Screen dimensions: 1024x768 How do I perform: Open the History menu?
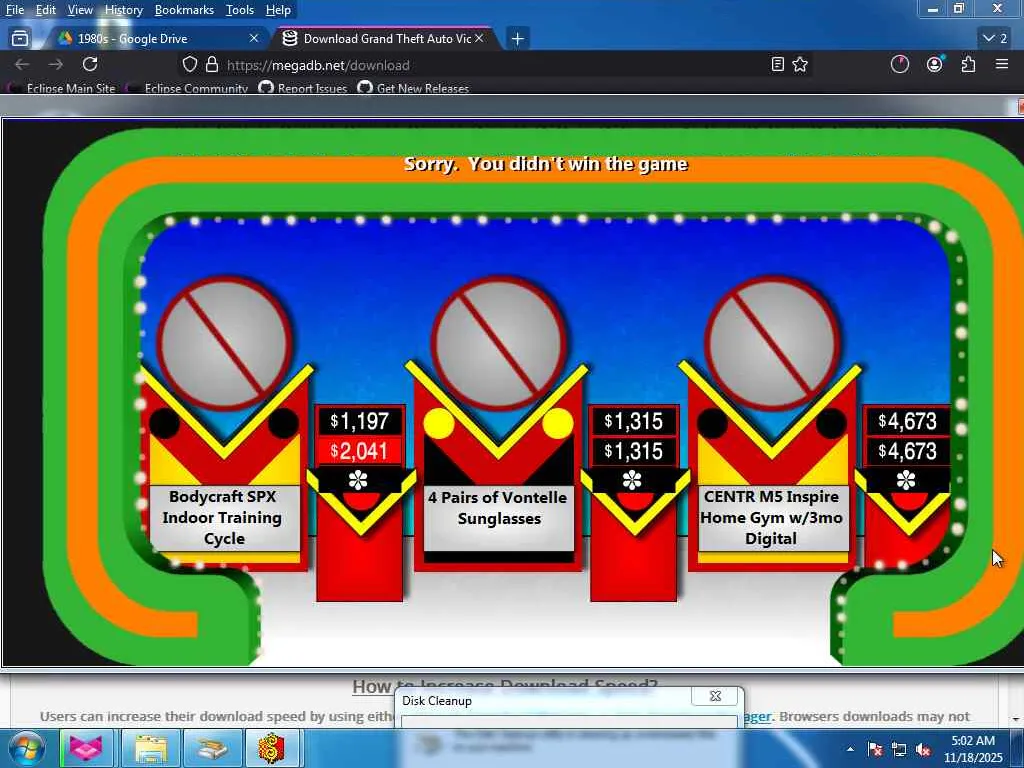pyautogui.click(x=123, y=10)
